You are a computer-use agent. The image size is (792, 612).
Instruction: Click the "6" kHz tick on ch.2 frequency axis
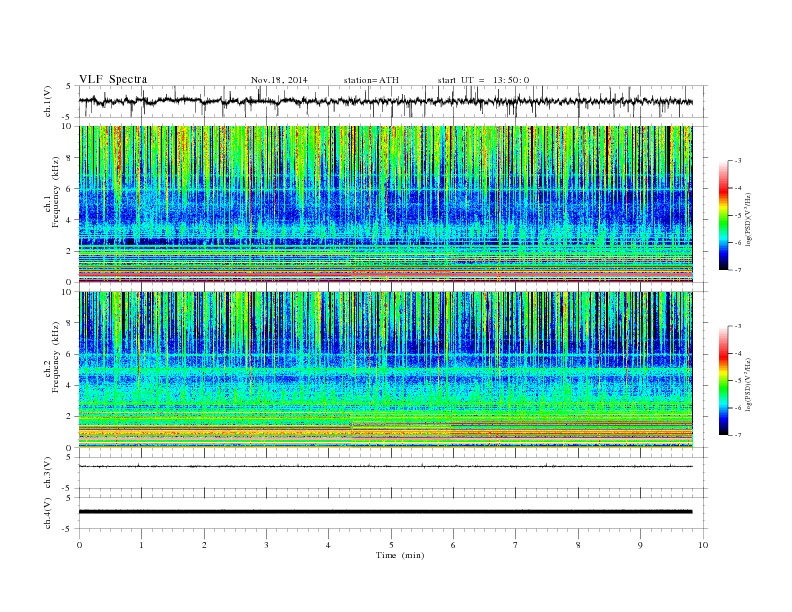click(70, 354)
